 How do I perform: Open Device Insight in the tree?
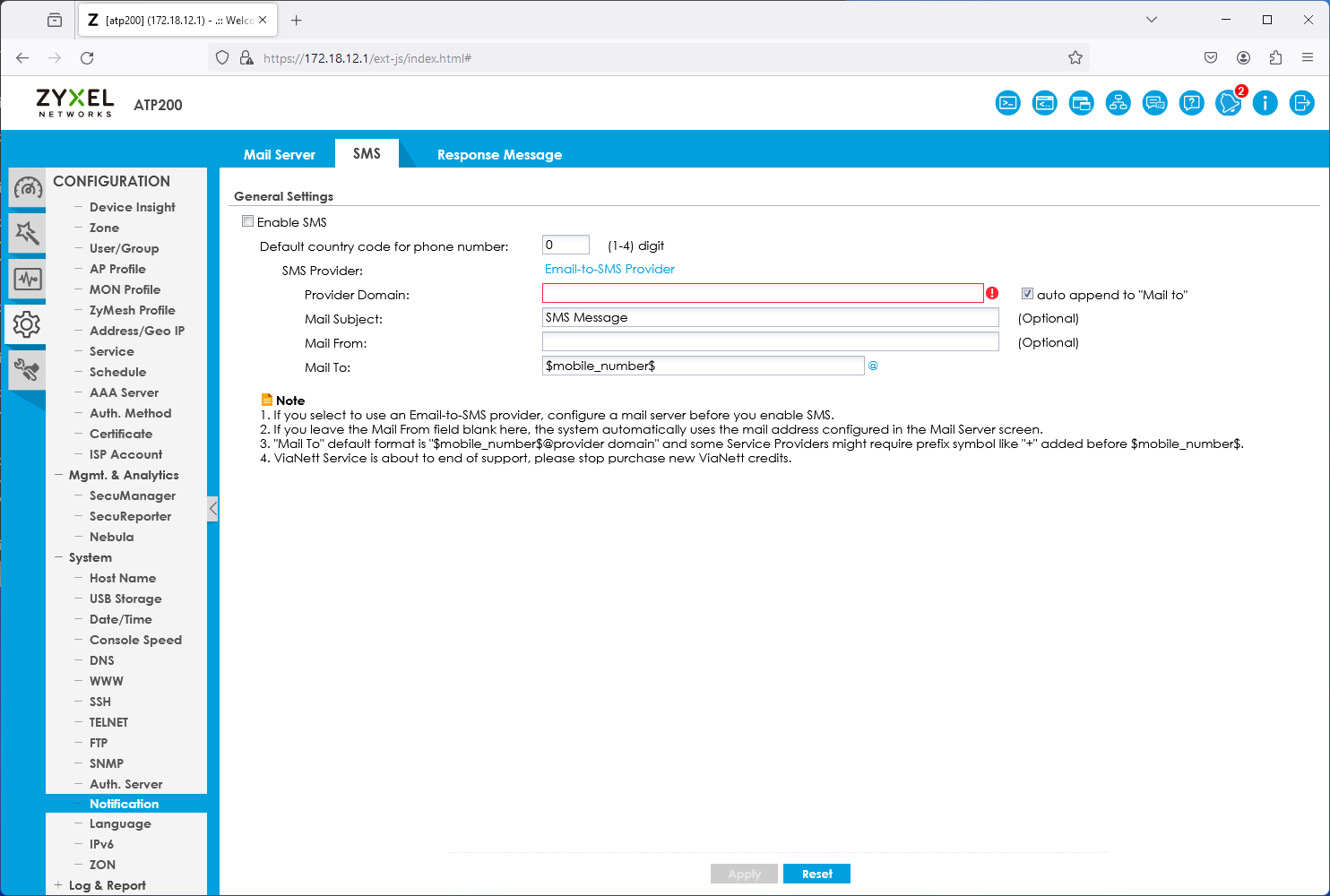[133, 207]
